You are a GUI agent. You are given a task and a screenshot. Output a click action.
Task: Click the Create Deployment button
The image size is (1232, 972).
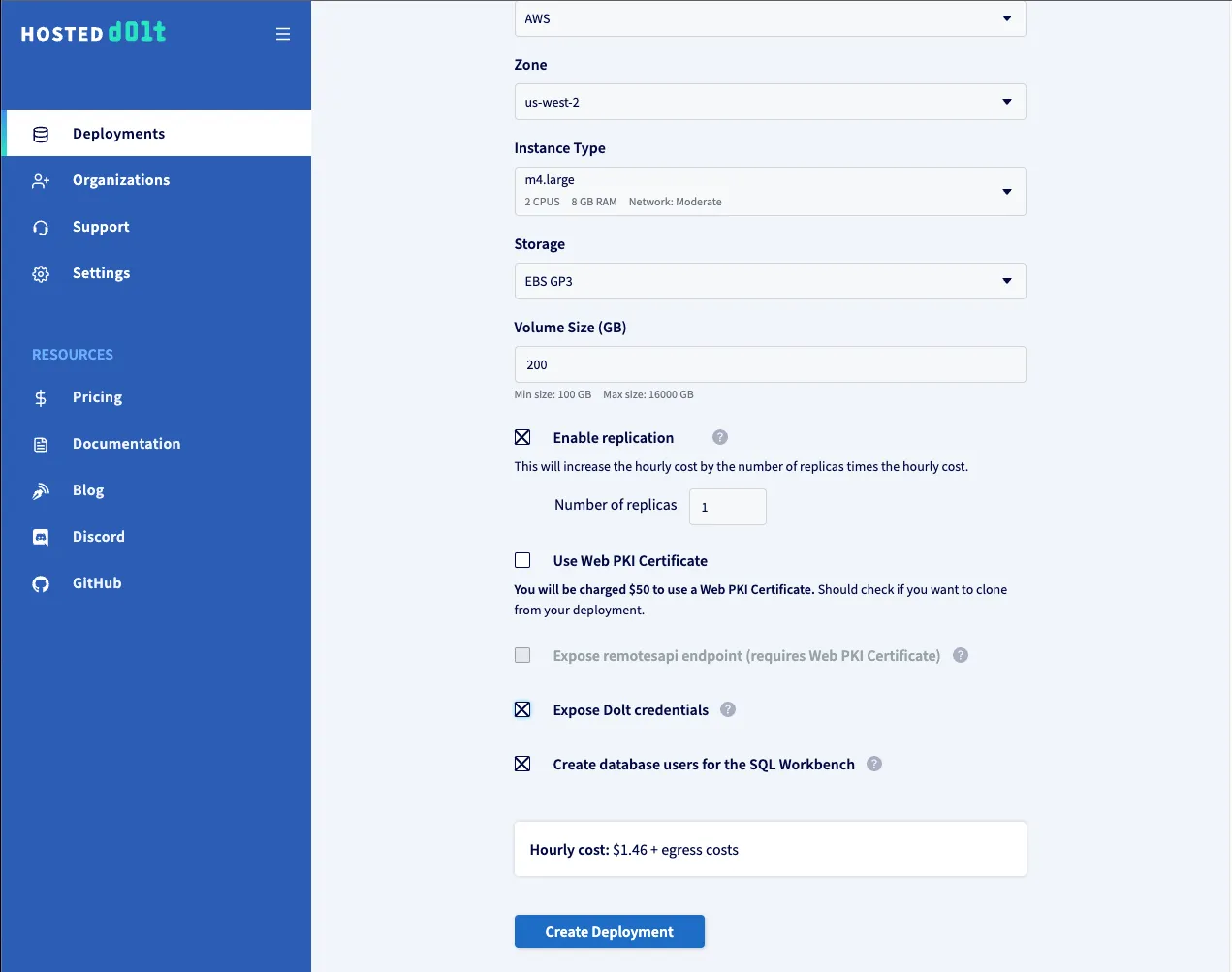pyautogui.click(x=609, y=931)
